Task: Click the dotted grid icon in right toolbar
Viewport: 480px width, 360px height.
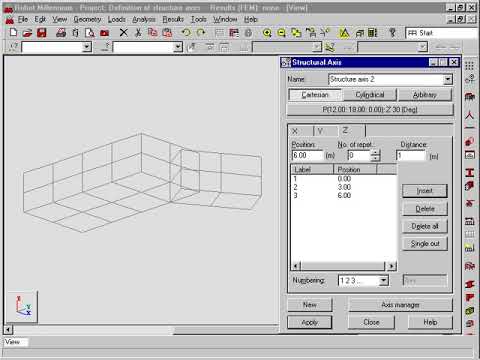Action: pos(469,66)
